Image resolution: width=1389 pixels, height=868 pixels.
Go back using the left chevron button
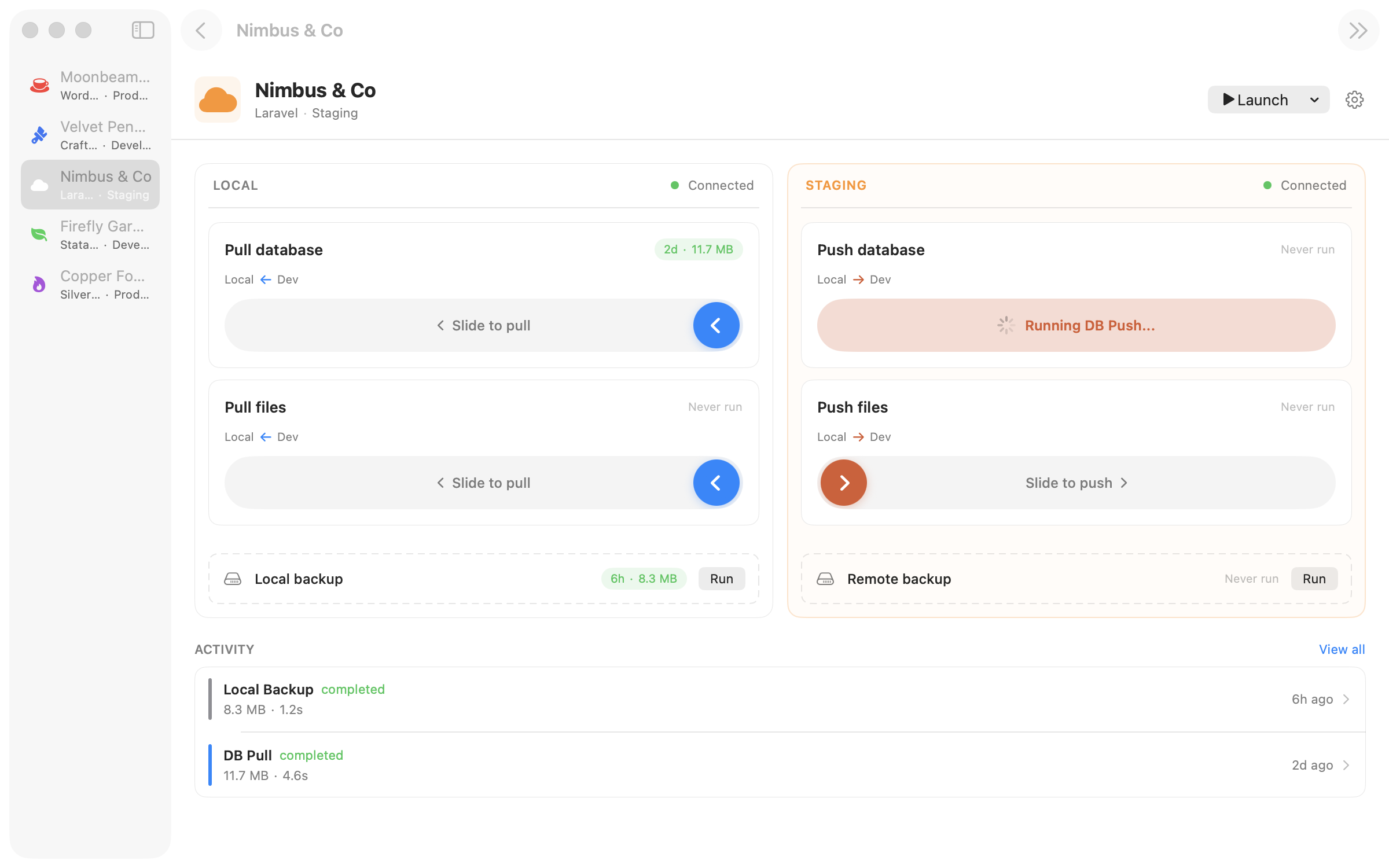pos(201,30)
